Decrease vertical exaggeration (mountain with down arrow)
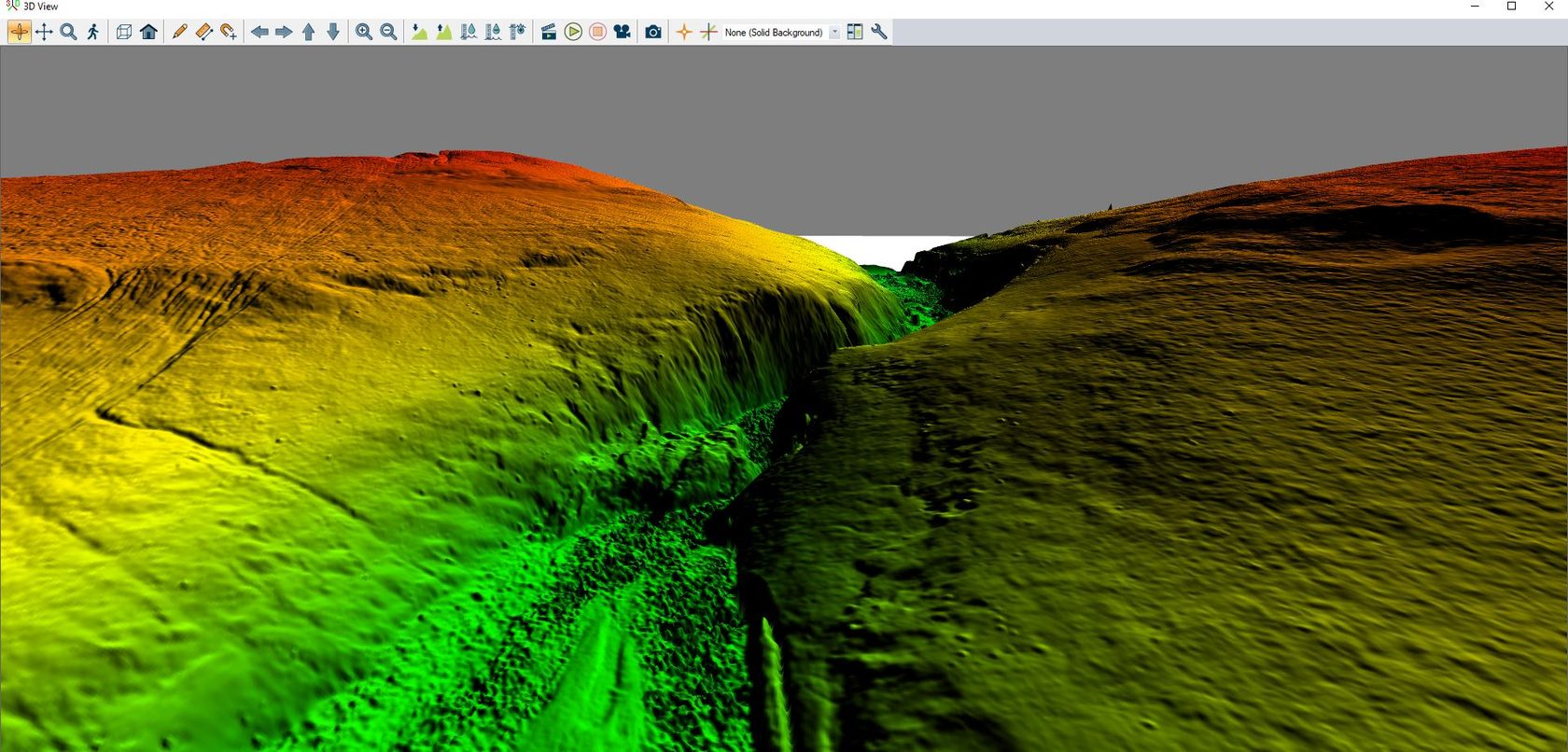The width and height of the screenshot is (1568, 752). click(419, 32)
